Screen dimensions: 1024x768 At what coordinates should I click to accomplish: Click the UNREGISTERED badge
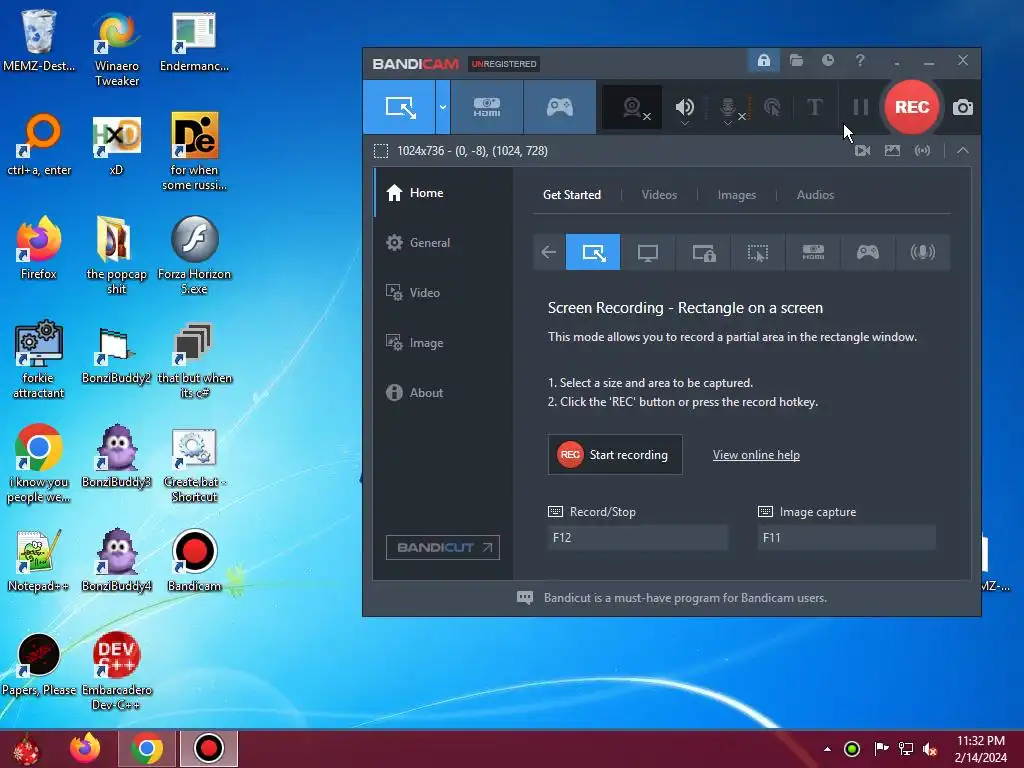click(x=504, y=63)
